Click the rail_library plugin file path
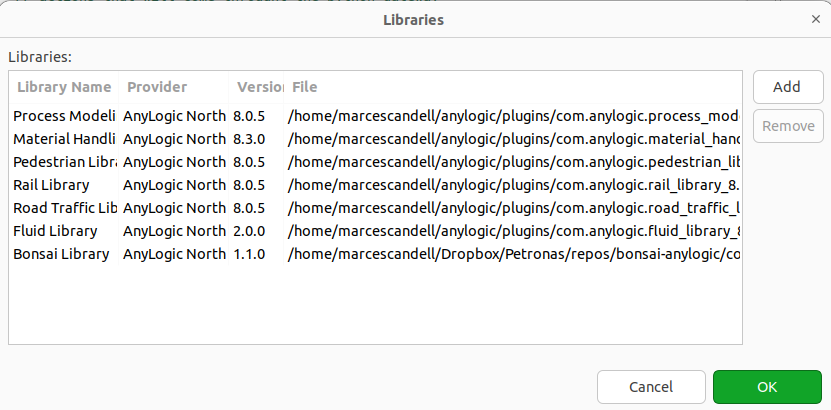This screenshot has width=831, height=410. pos(514,185)
